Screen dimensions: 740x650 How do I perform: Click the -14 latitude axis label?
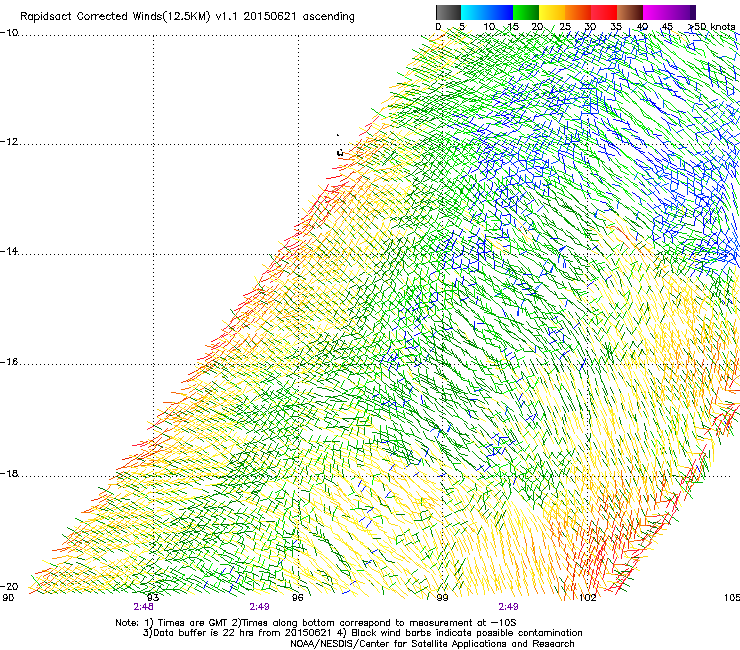tap(9, 251)
